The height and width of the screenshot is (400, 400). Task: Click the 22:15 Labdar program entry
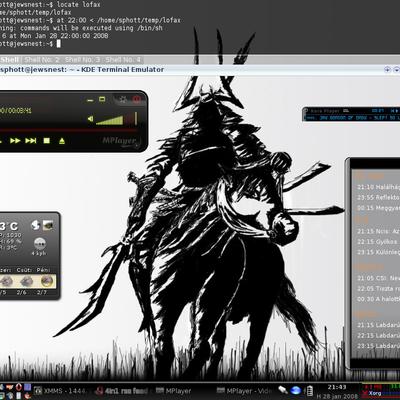point(378,335)
